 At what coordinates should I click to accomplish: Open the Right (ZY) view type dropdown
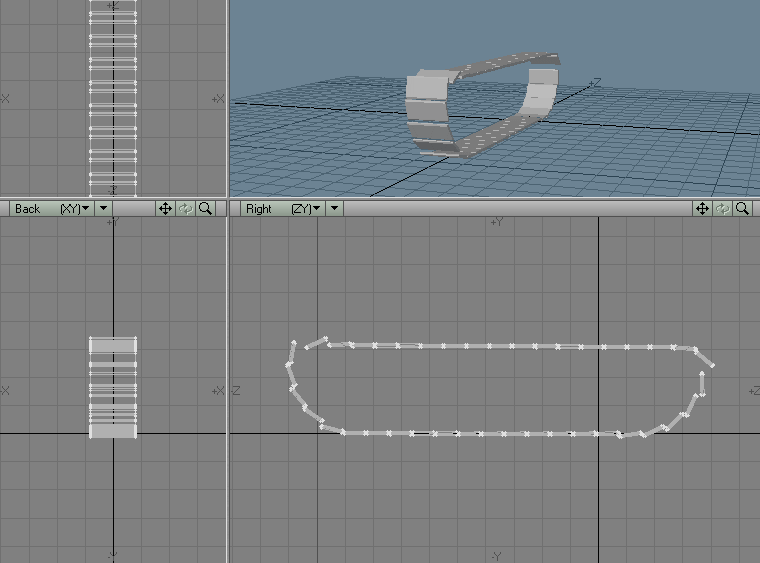pos(283,209)
